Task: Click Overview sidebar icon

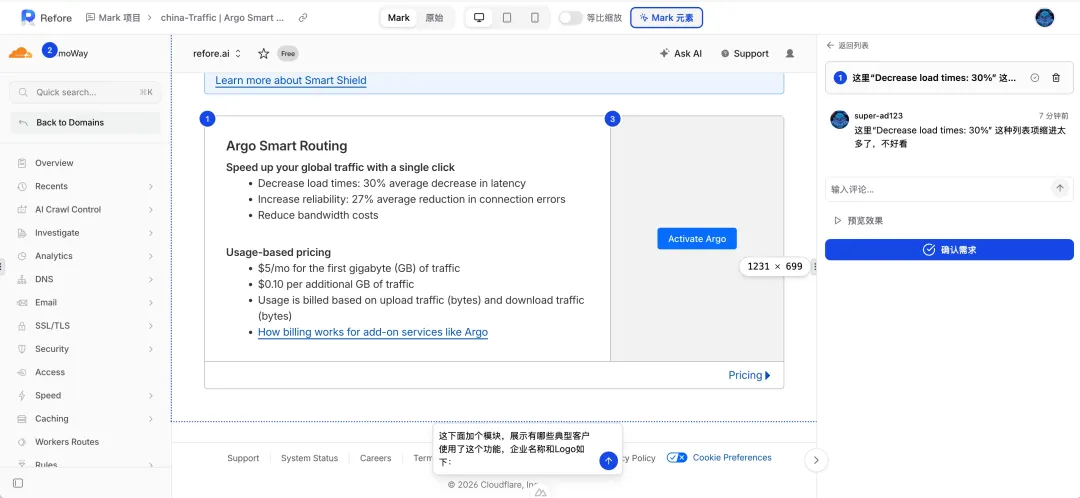Action: pyautogui.click(x=22, y=163)
